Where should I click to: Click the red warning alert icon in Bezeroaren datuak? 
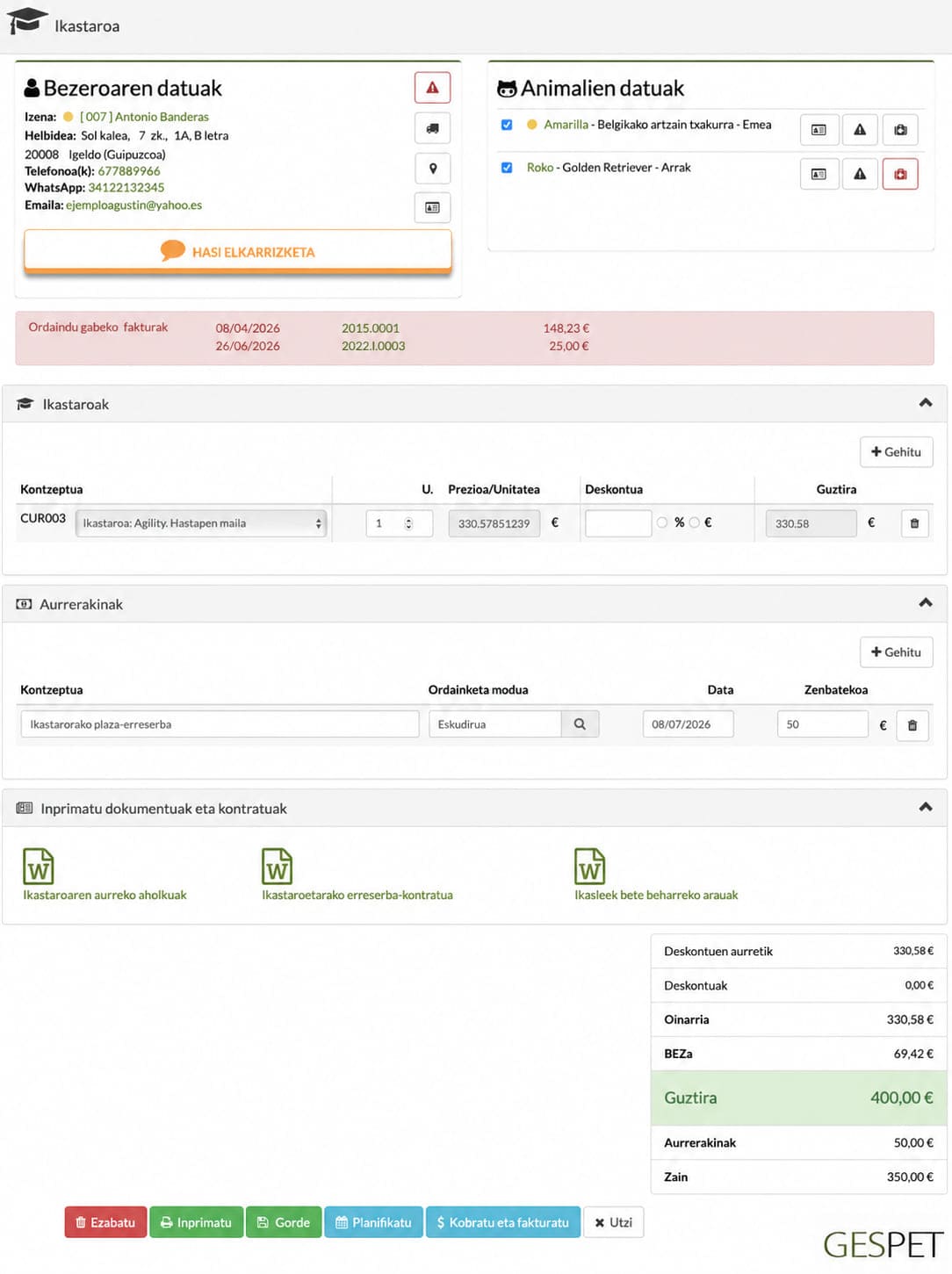[432, 88]
